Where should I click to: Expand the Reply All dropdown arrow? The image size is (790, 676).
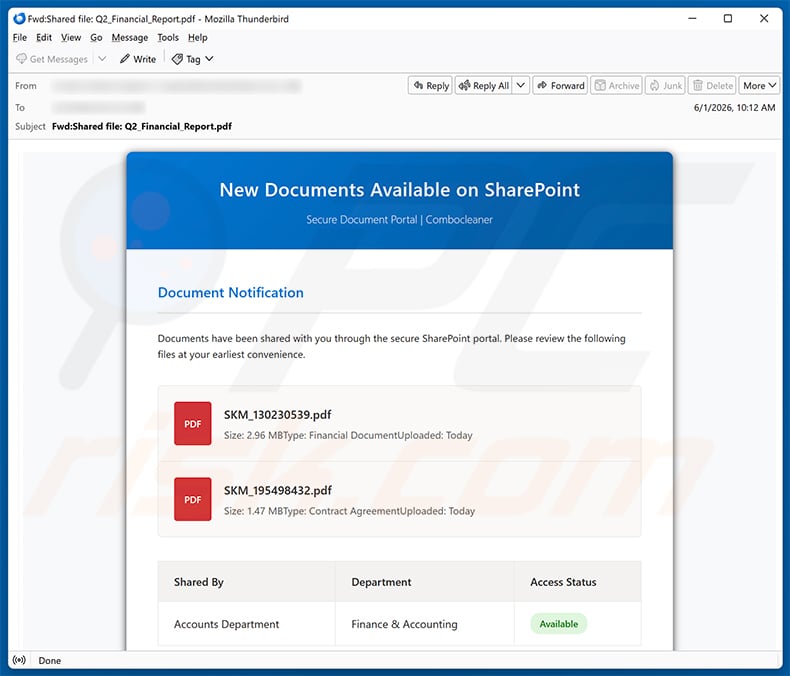tap(521, 86)
